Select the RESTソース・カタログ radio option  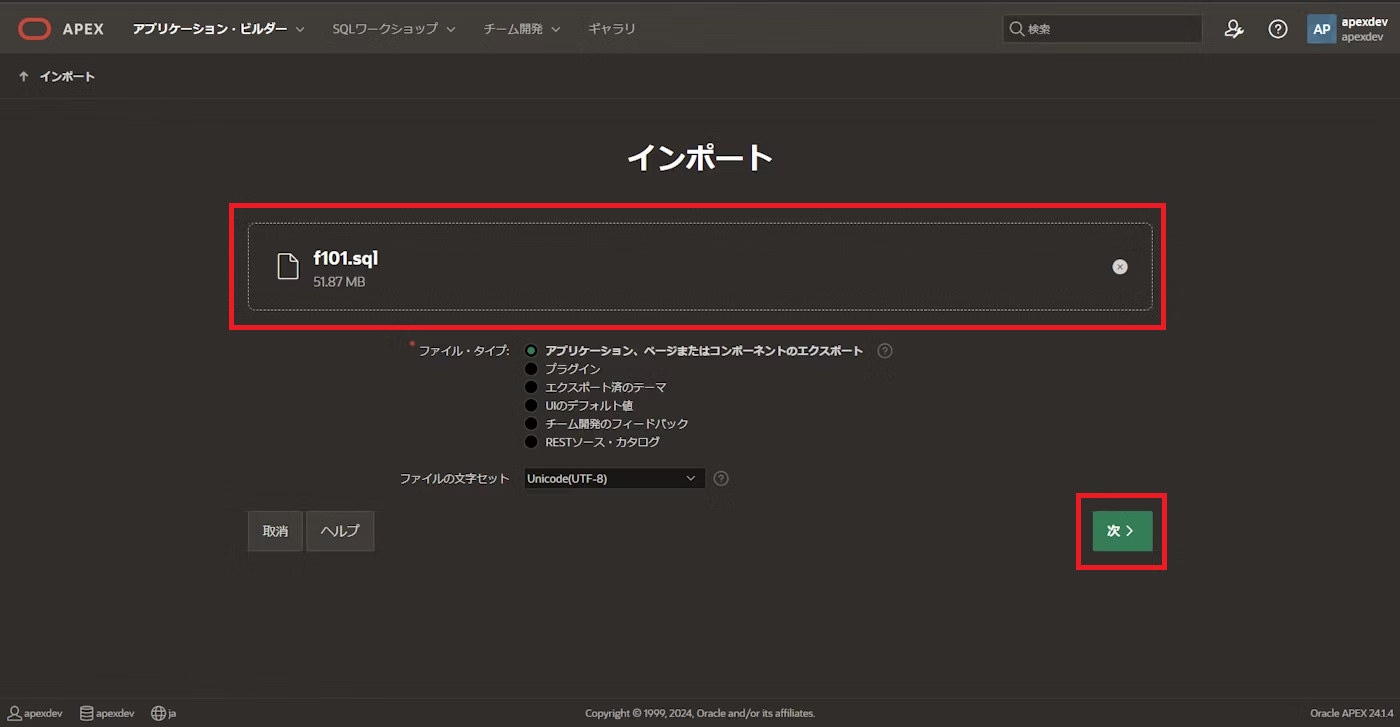[531, 442]
